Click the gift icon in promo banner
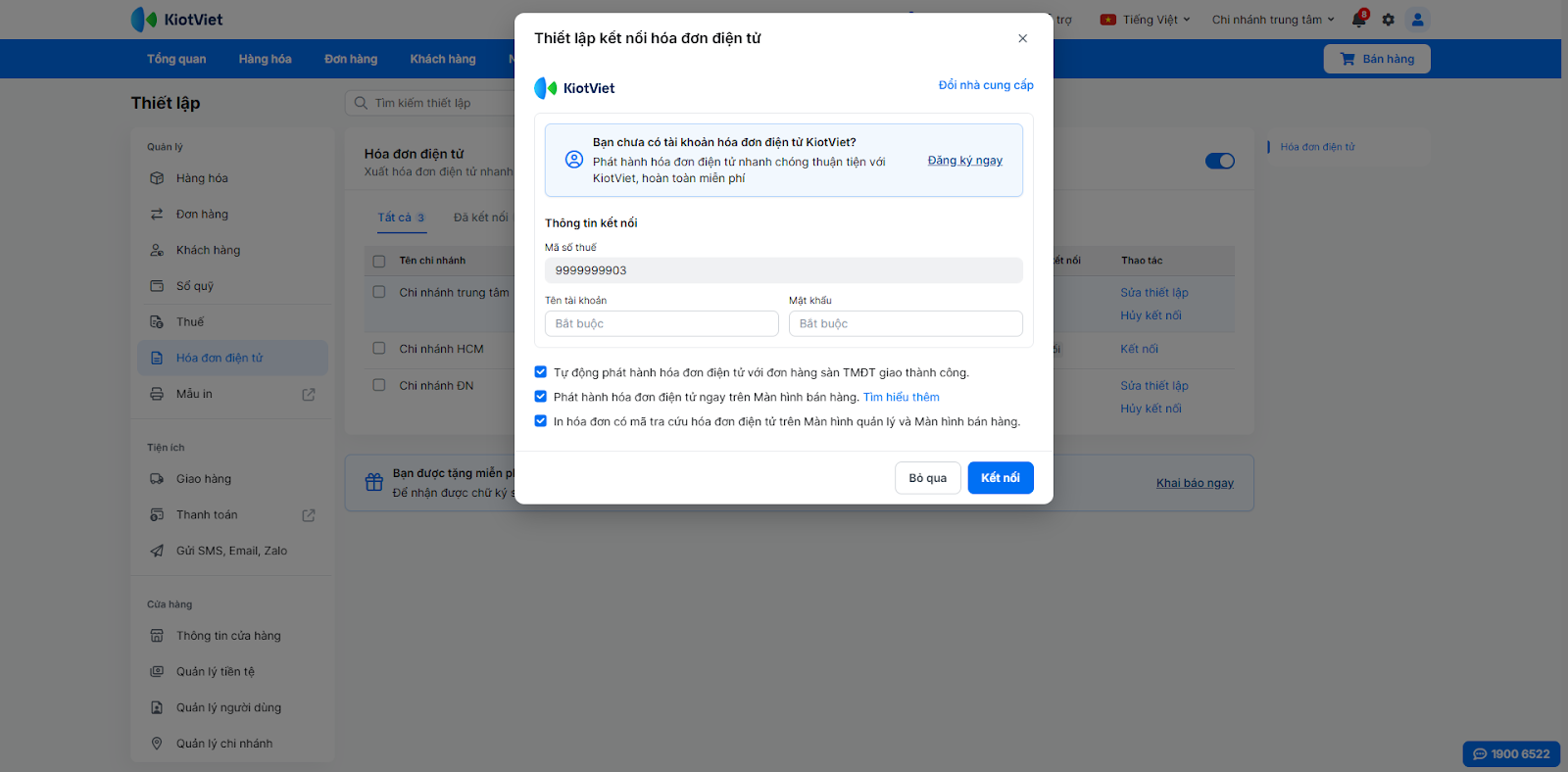The image size is (1568, 772). [x=374, y=482]
